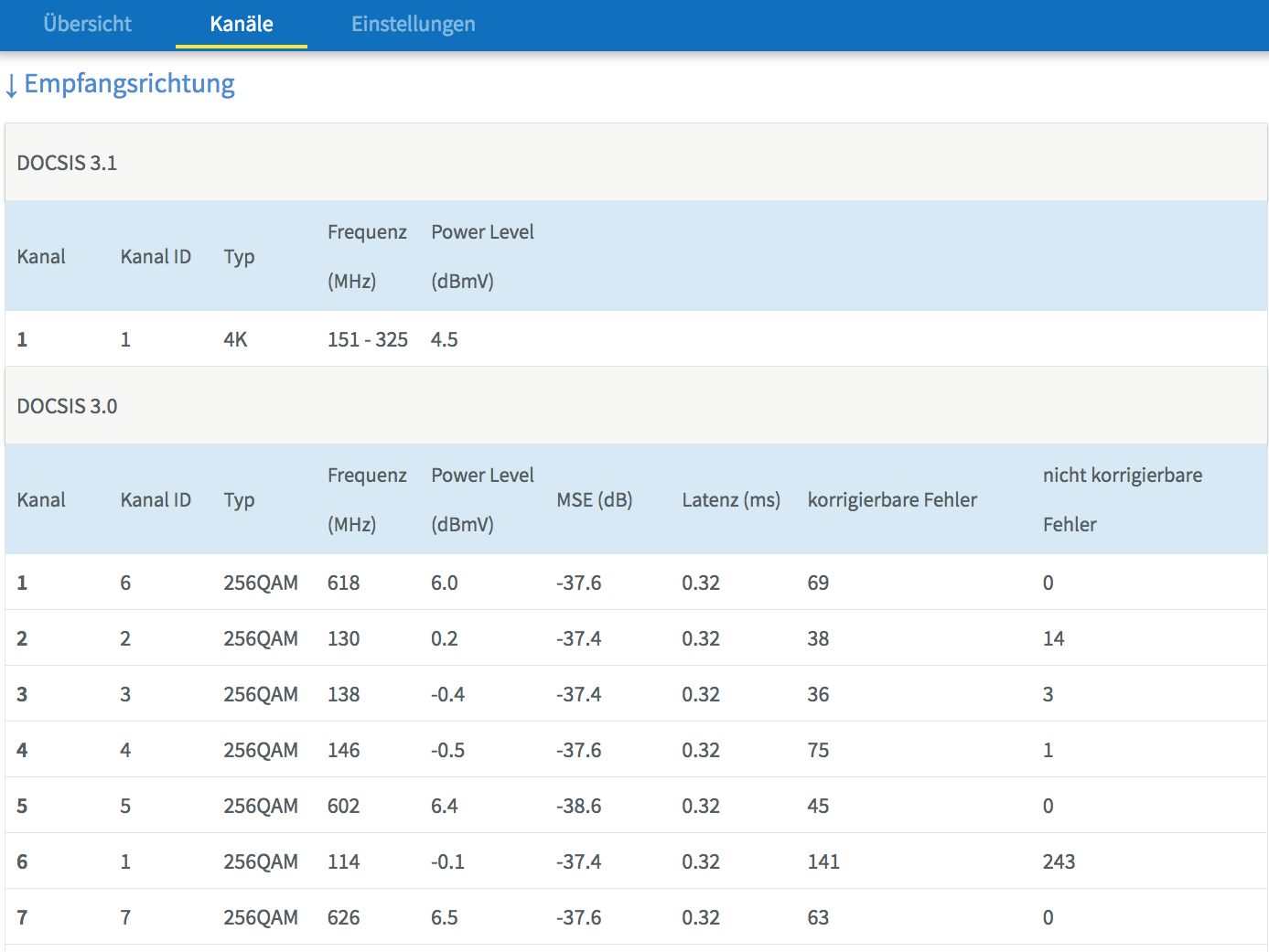Click correctable errors value 69
1269x952 pixels.
(818, 583)
